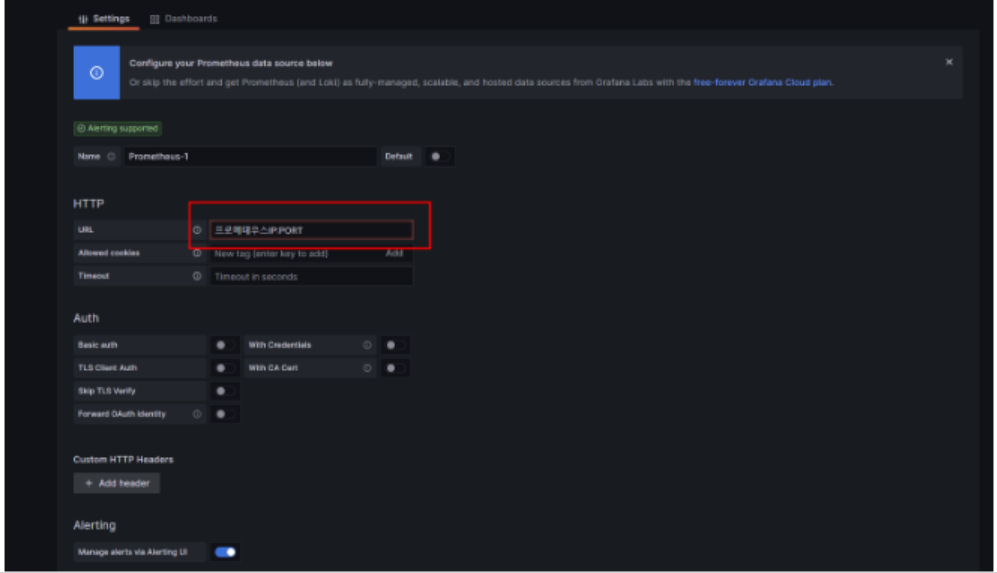Image resolution: width=997 pixels, height=573 pixels.
Task: Click Add beside the Allowed cookies tag input
Action: pos(394,253)
